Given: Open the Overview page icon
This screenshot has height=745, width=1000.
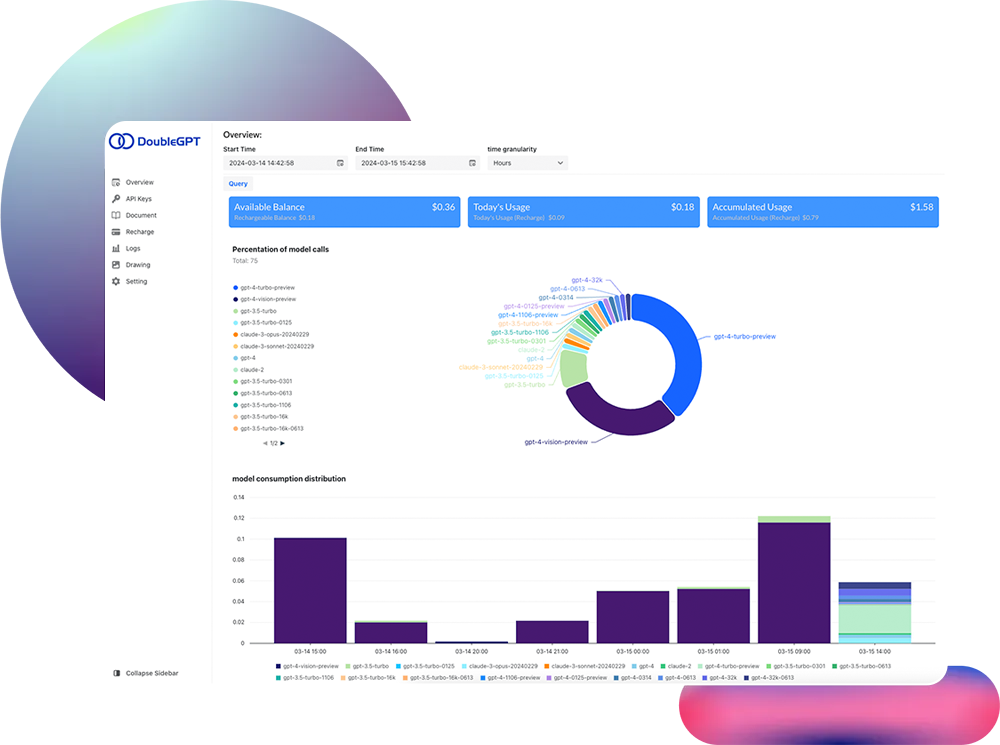Looking at the screenshot, I should pos(116,182).
